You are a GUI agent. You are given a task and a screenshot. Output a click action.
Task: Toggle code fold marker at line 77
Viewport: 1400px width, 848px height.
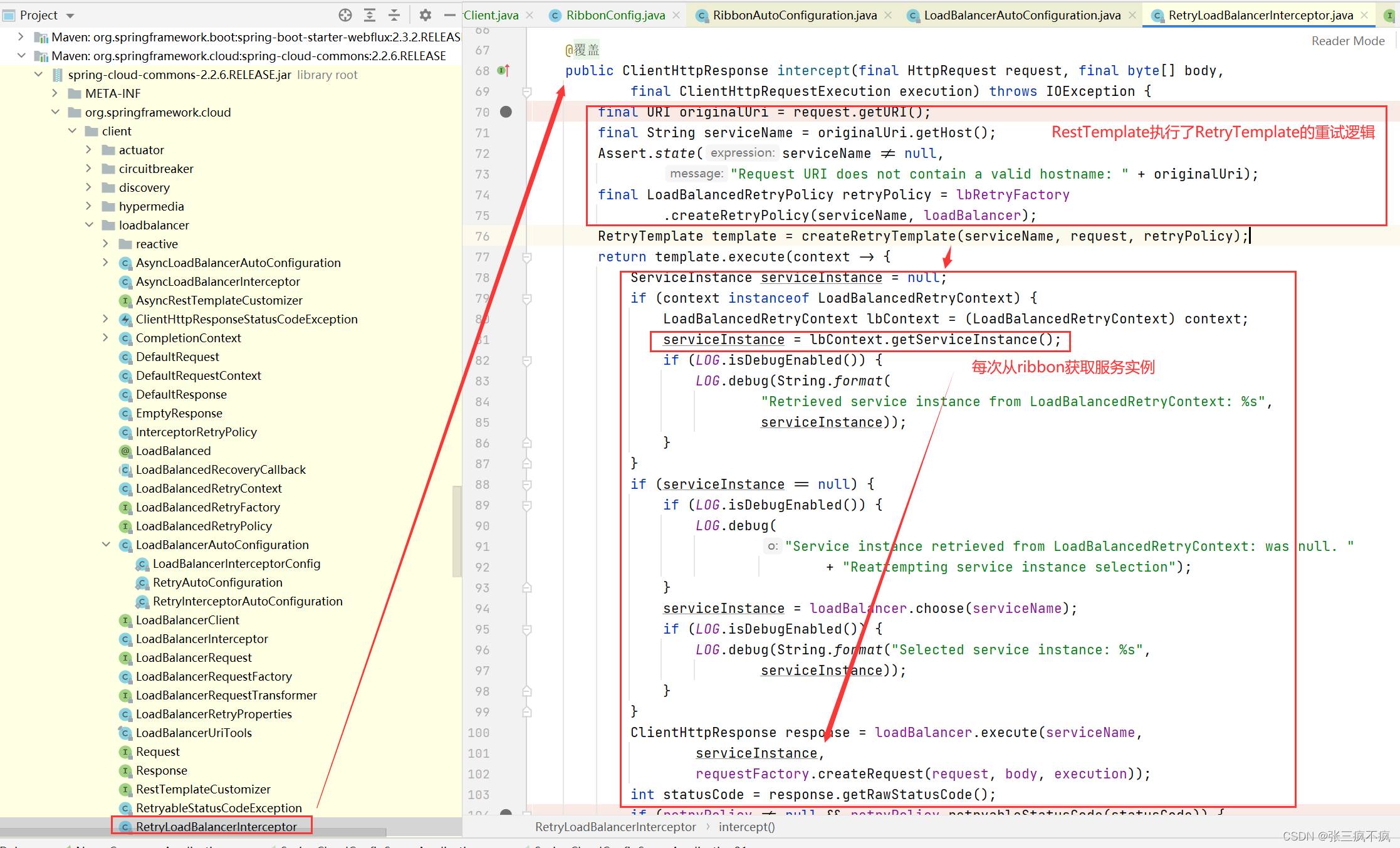(x=527, y=257)
